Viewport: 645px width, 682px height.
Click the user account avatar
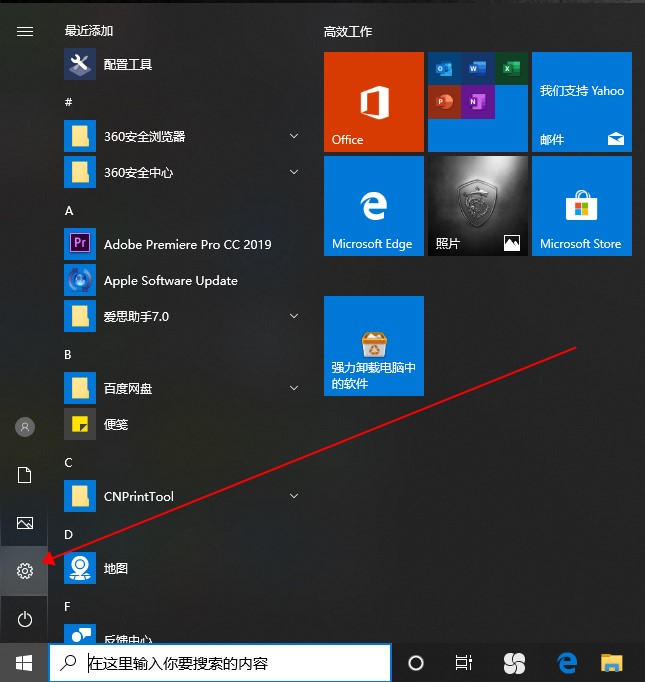click(x=25, y=427)
